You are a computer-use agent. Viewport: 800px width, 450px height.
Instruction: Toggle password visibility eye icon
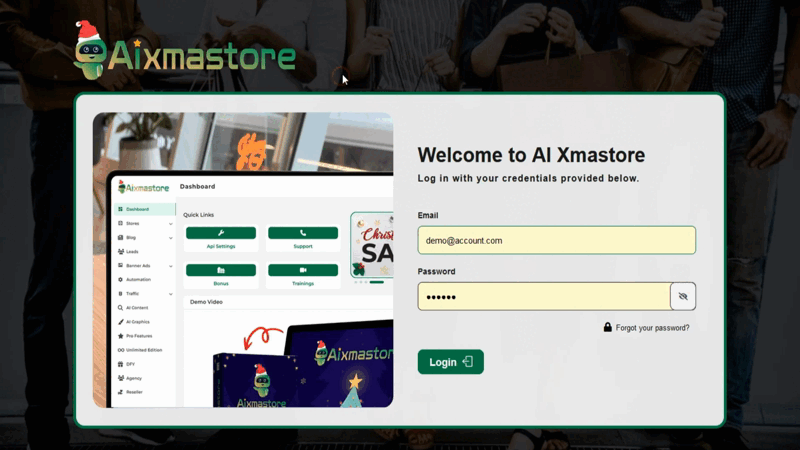(683, 296)
